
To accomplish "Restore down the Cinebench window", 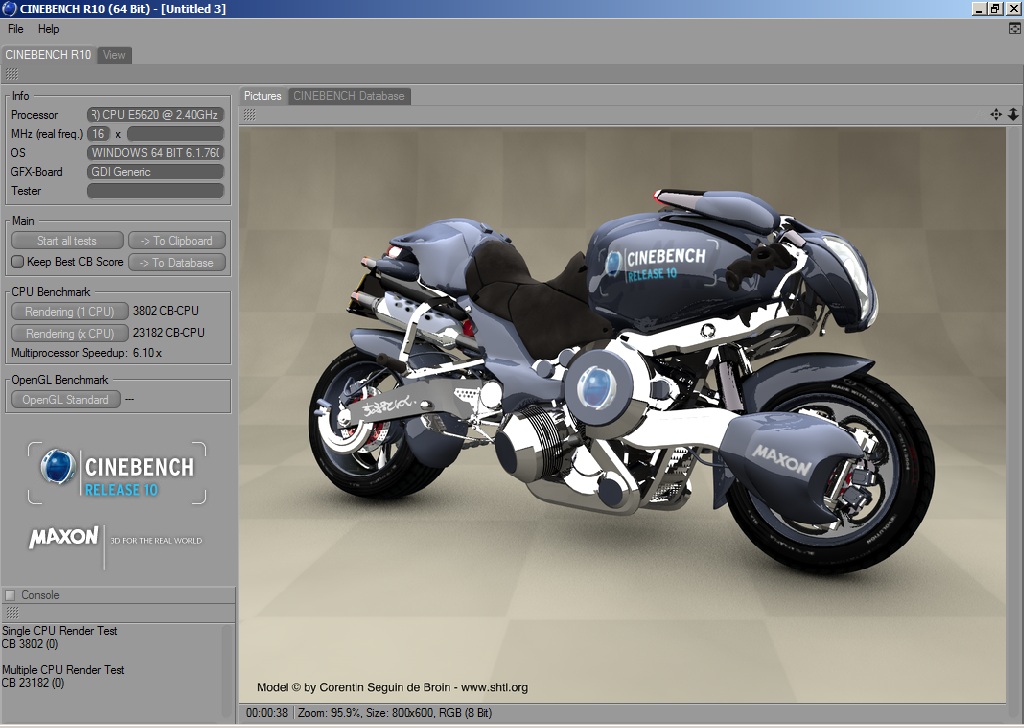I will [x=995, y=8].
